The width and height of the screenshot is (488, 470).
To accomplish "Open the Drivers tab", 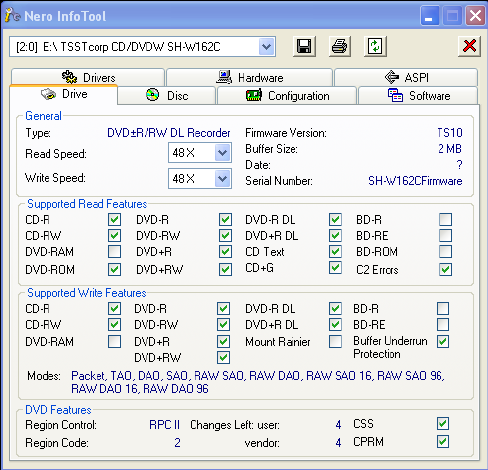I will coord(88,77).
